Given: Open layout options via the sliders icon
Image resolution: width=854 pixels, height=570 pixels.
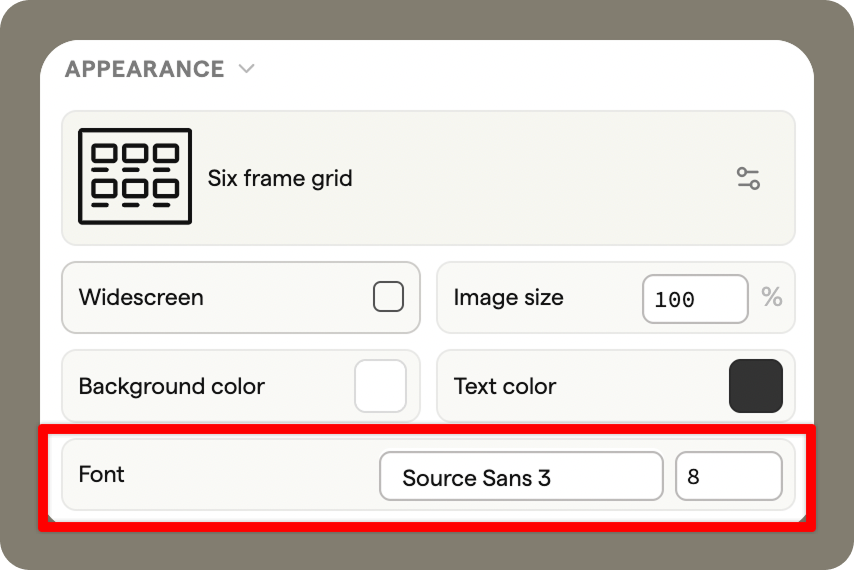Looking at the screenshot, I should pos(747,179).
